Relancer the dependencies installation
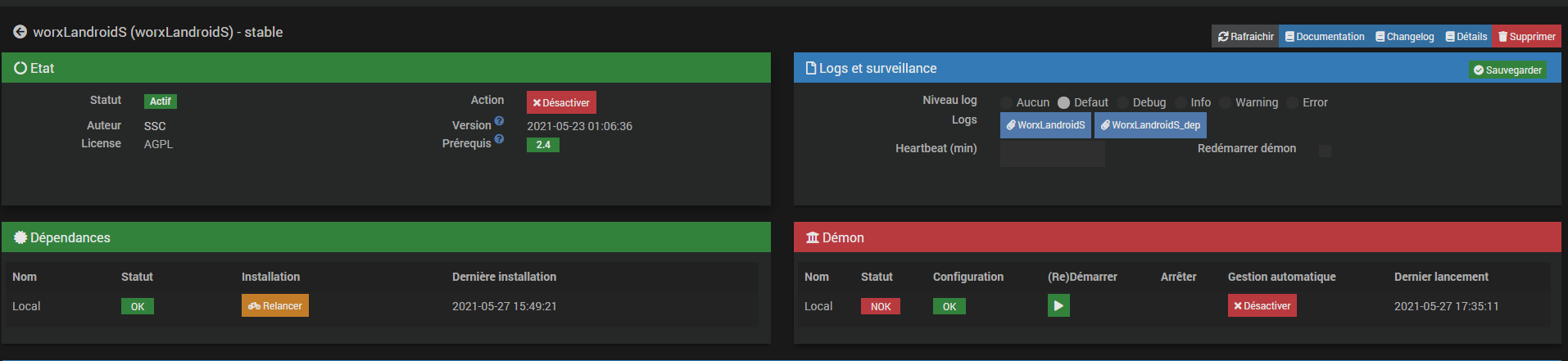The height and width of the screenshot is (361, 1568). [275, 305]
